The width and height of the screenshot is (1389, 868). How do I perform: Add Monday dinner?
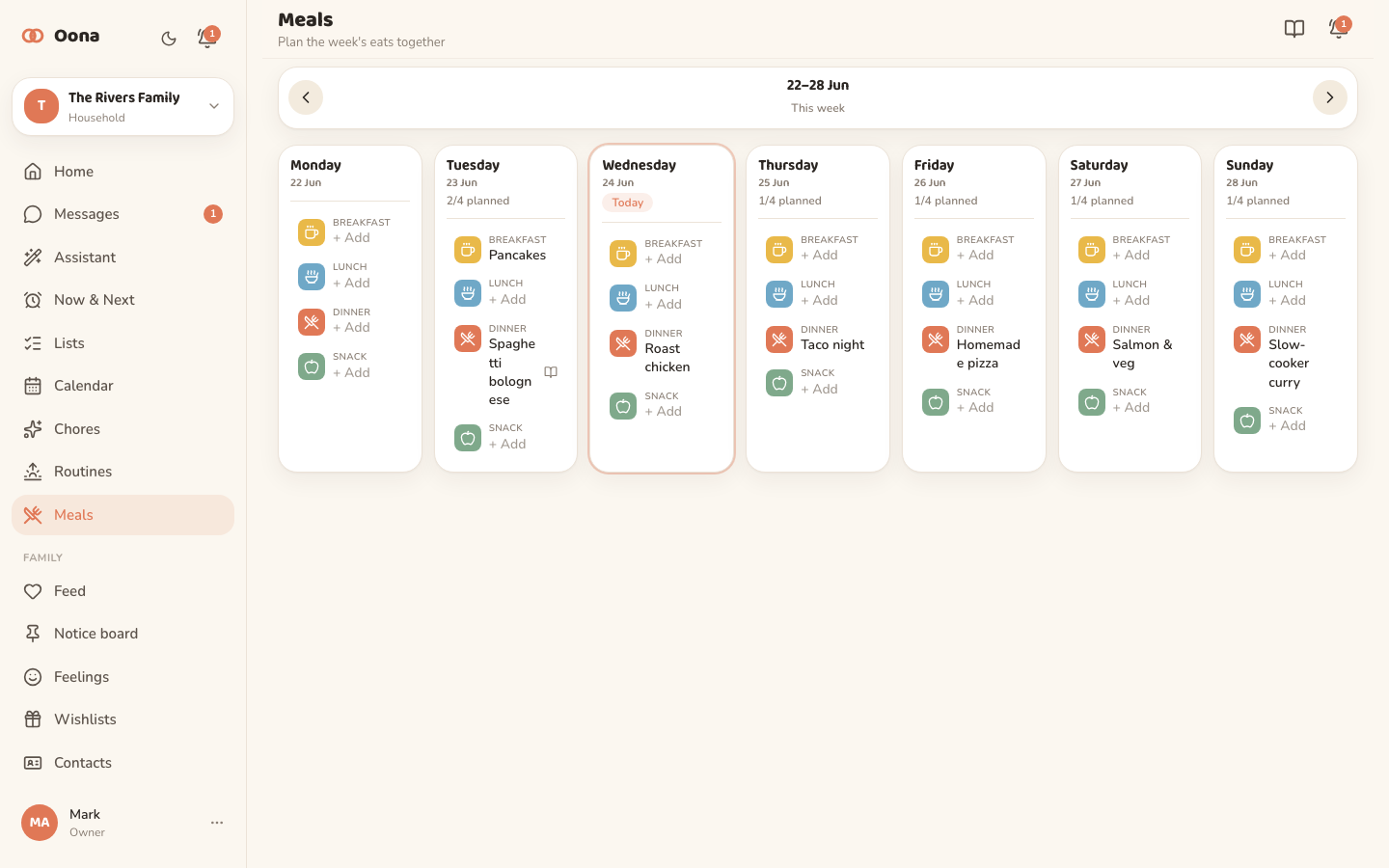[x=351, y=328]
